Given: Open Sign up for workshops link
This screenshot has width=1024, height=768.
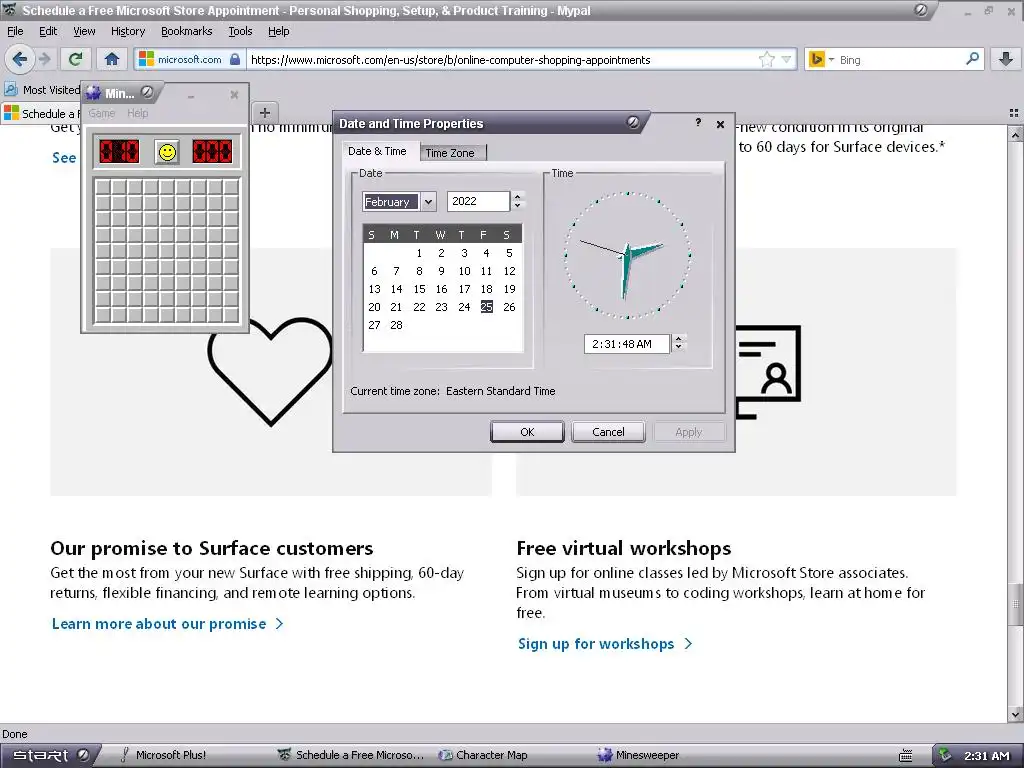Looking at the screenshot, I should pos(605,644).
